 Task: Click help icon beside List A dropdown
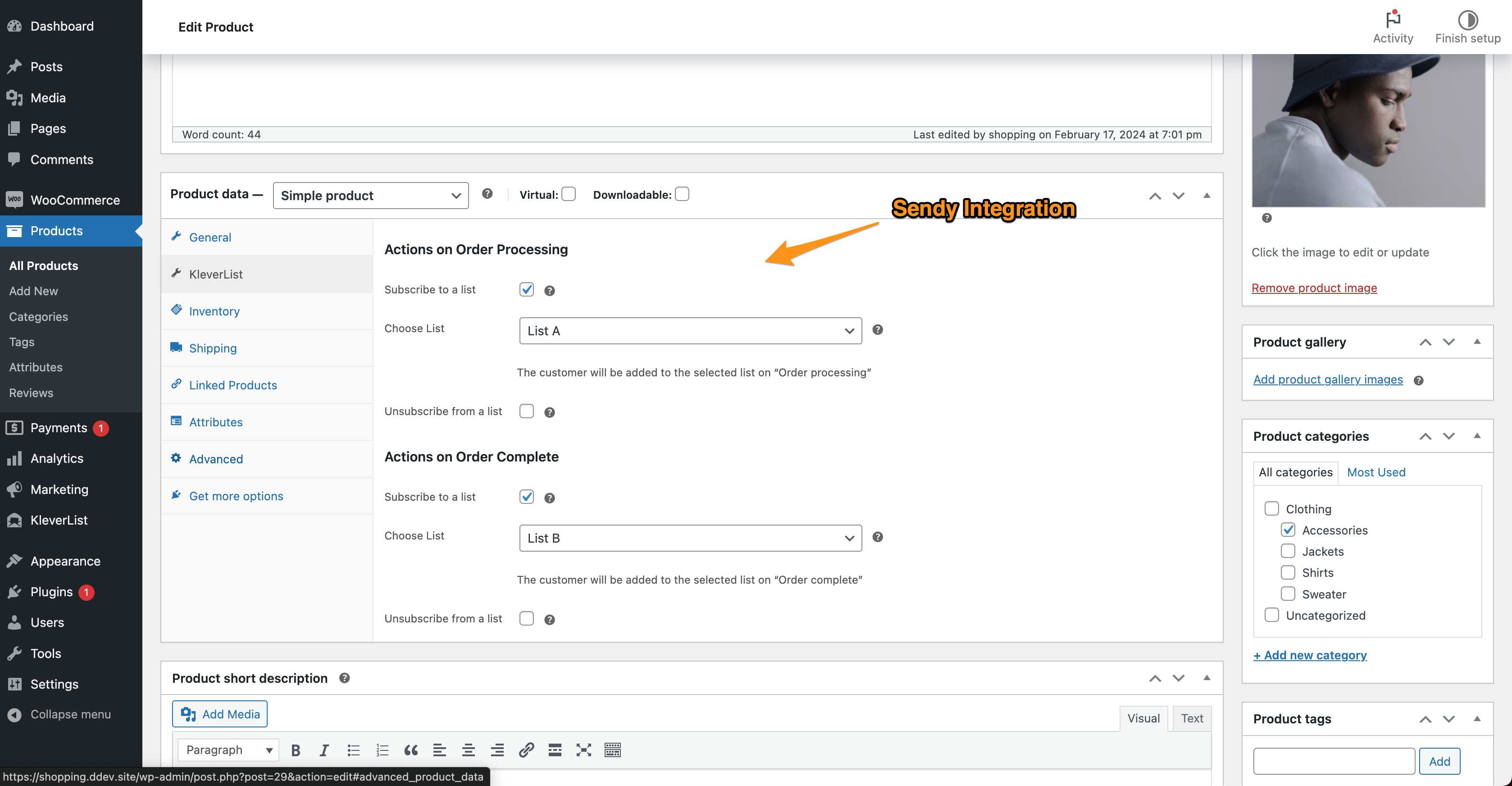point(878,329)
